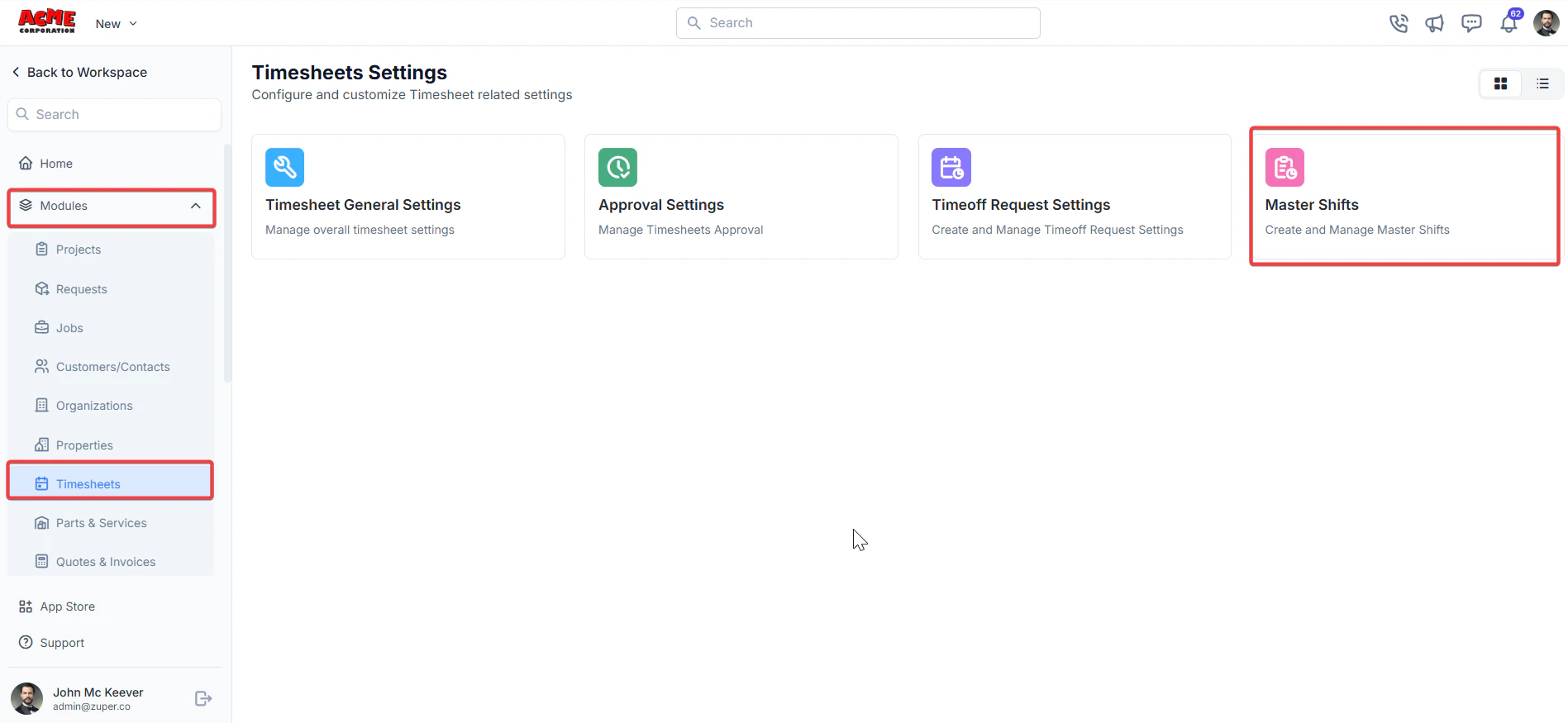Viewport: 1568px width, 723px height.
Task: Click the sidebar Search field
Action: (115, 115)
